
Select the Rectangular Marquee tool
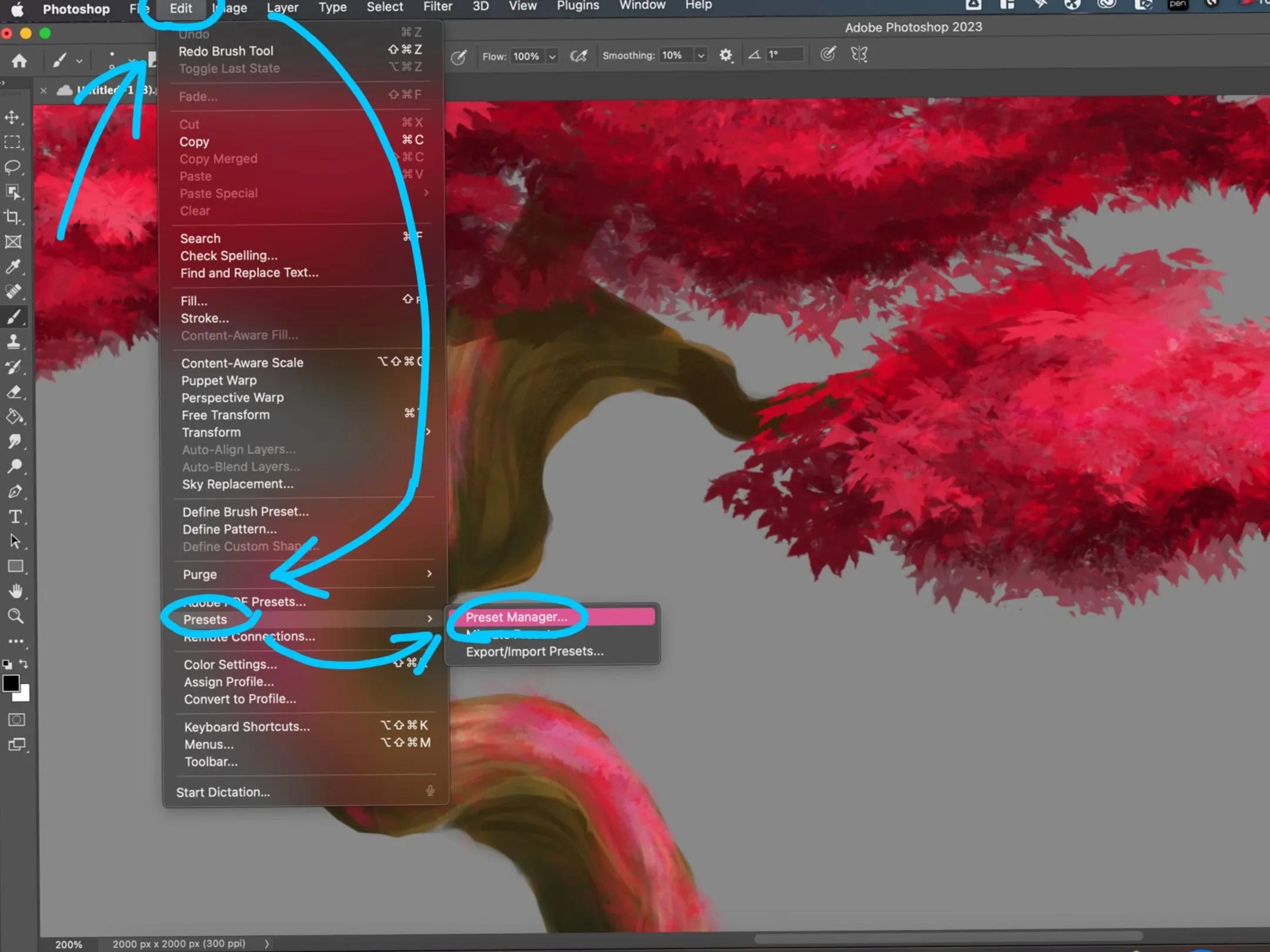[12, 142]
